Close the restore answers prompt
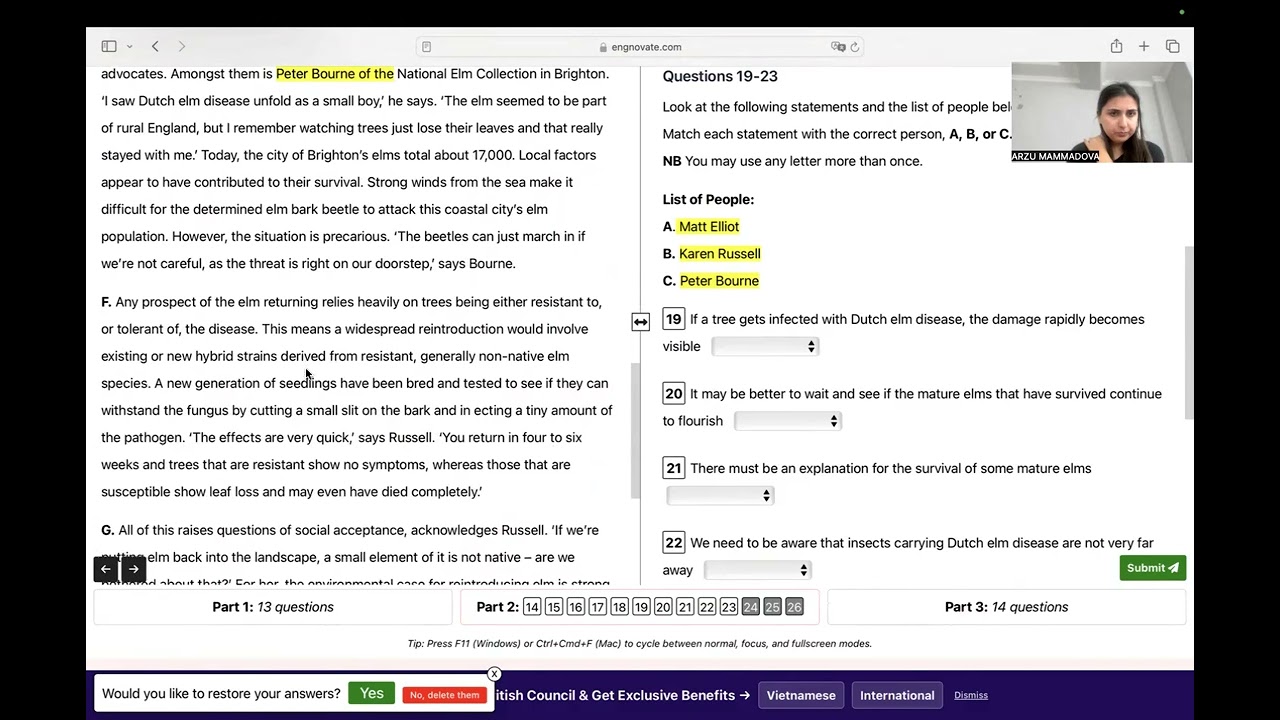1280x720 pixels. pos(494,674)
